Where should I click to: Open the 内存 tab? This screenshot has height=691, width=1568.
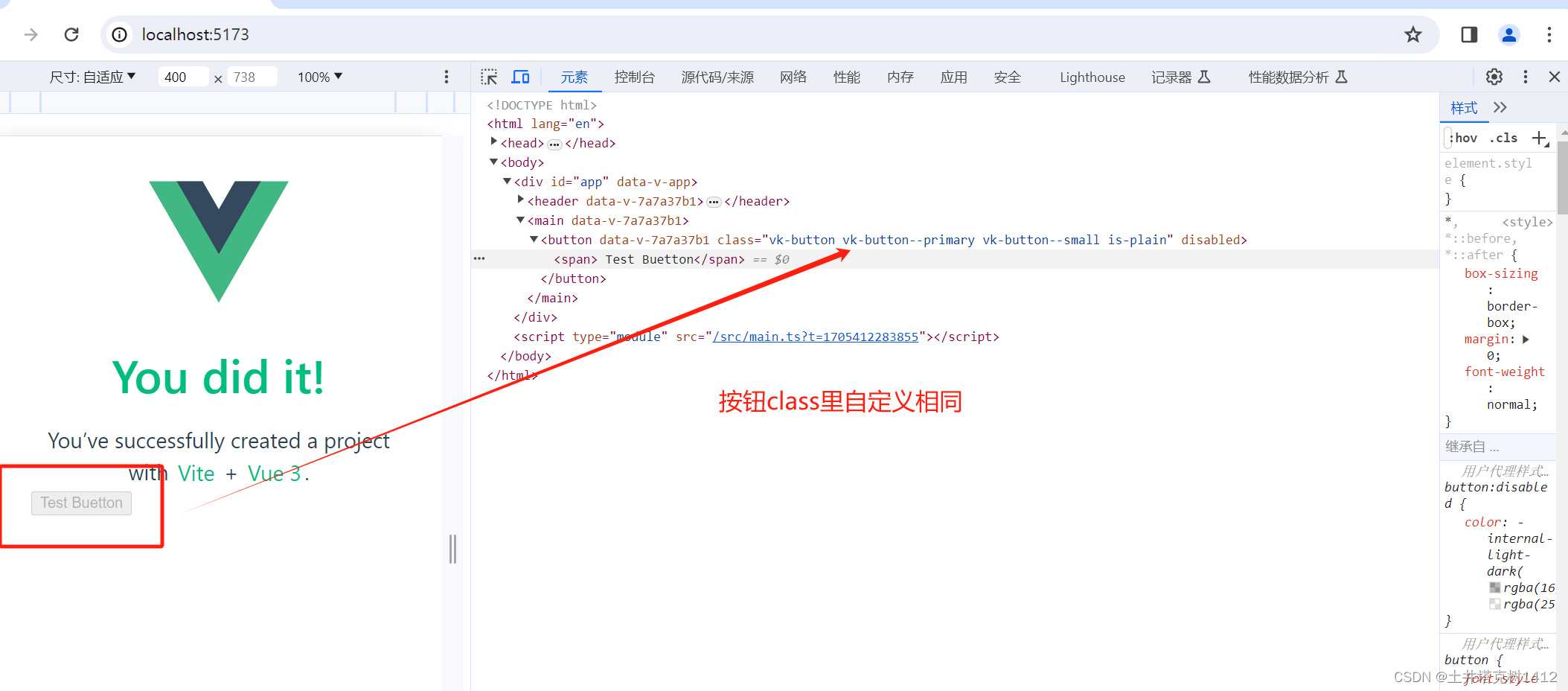coord(900,77)
